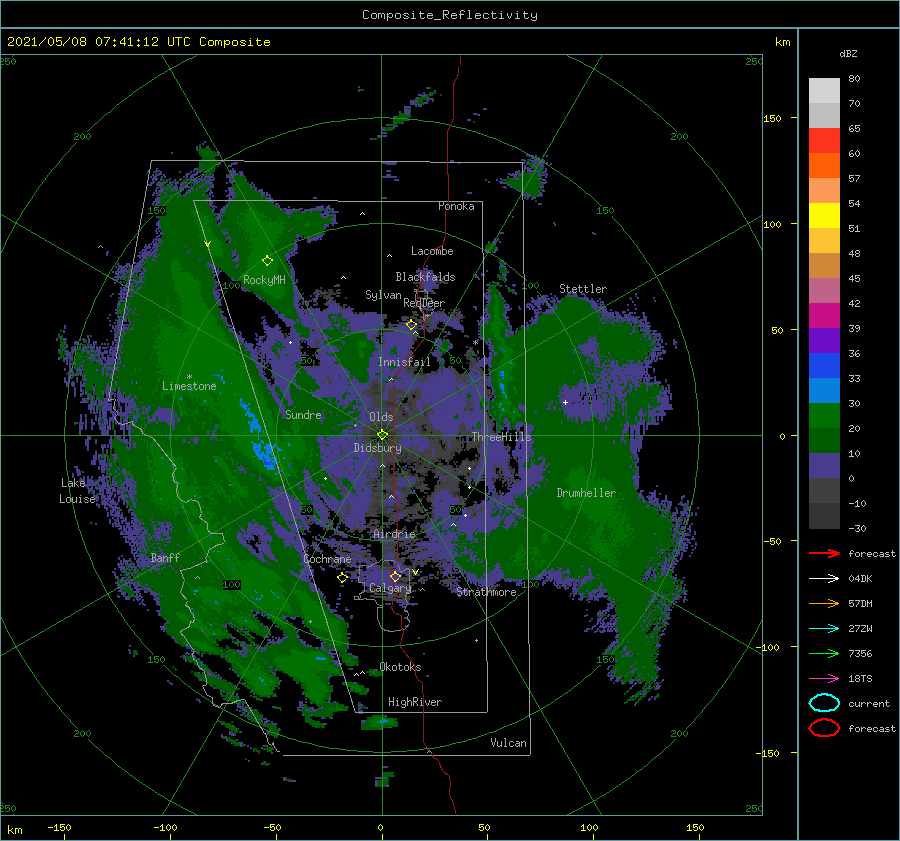Select the magenta 18TS arrow icon

click(x=824, y=679)
